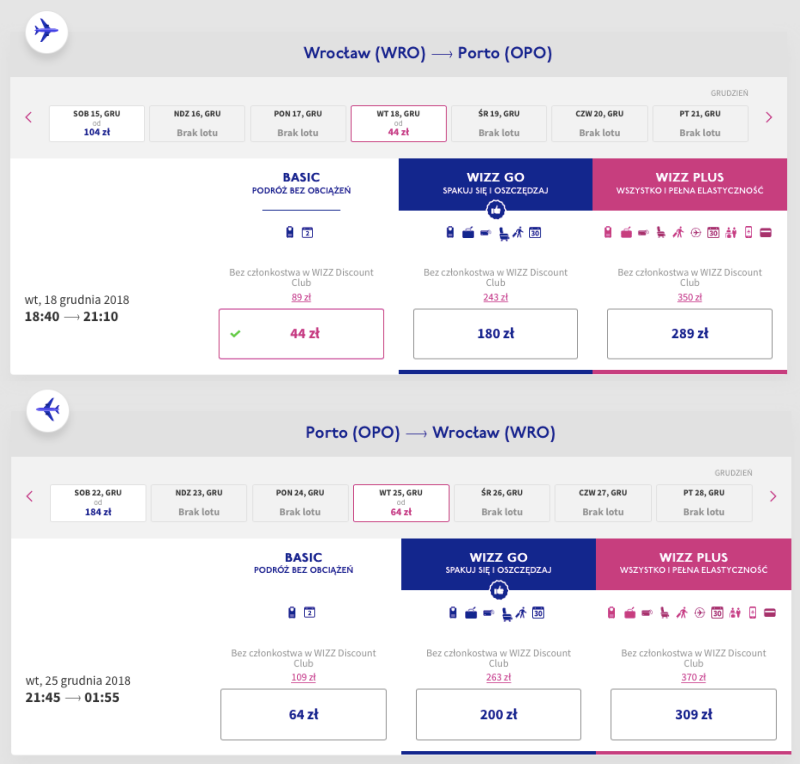The image size is (800, 764).
Task: Show later outbound dates with right arrow
Action: click(768, 117)
